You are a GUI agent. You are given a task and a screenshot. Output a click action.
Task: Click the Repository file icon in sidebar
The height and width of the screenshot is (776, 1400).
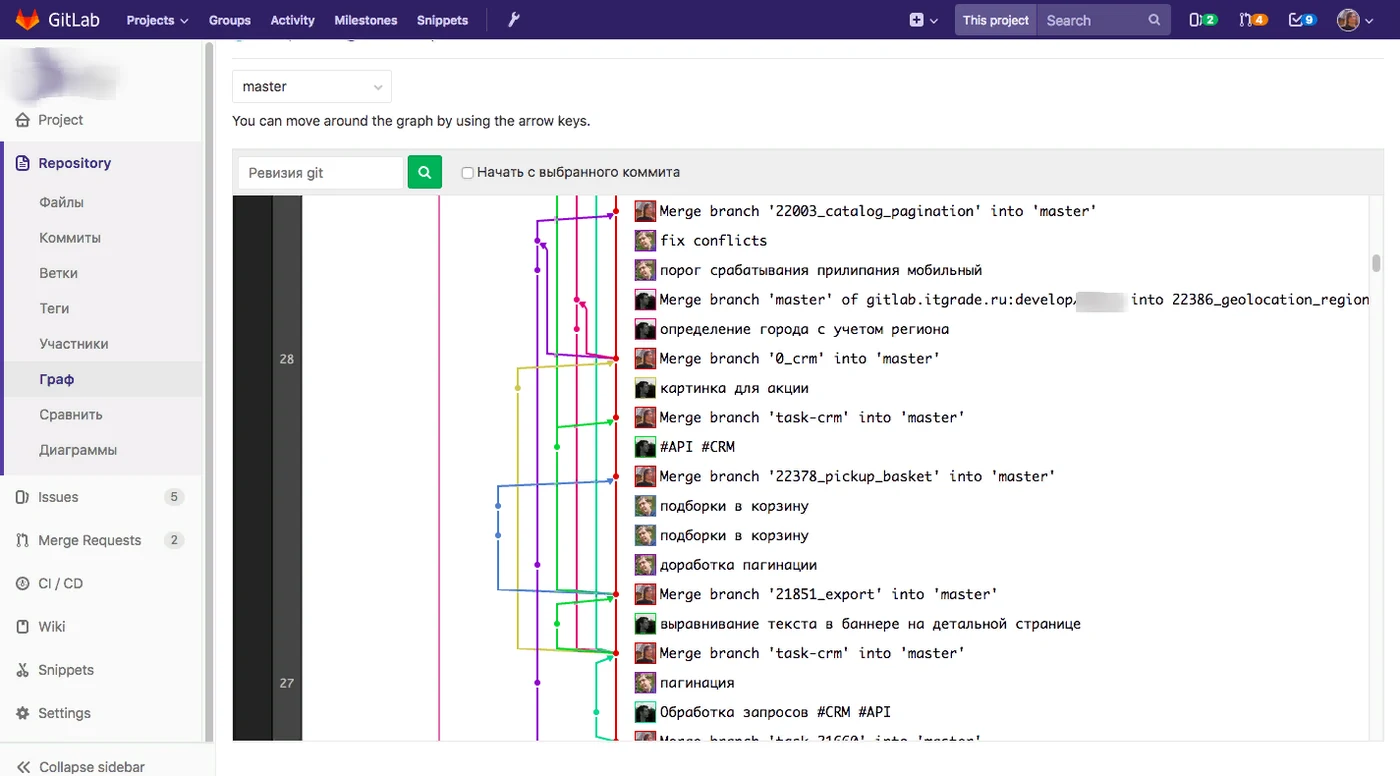(22, 163)
